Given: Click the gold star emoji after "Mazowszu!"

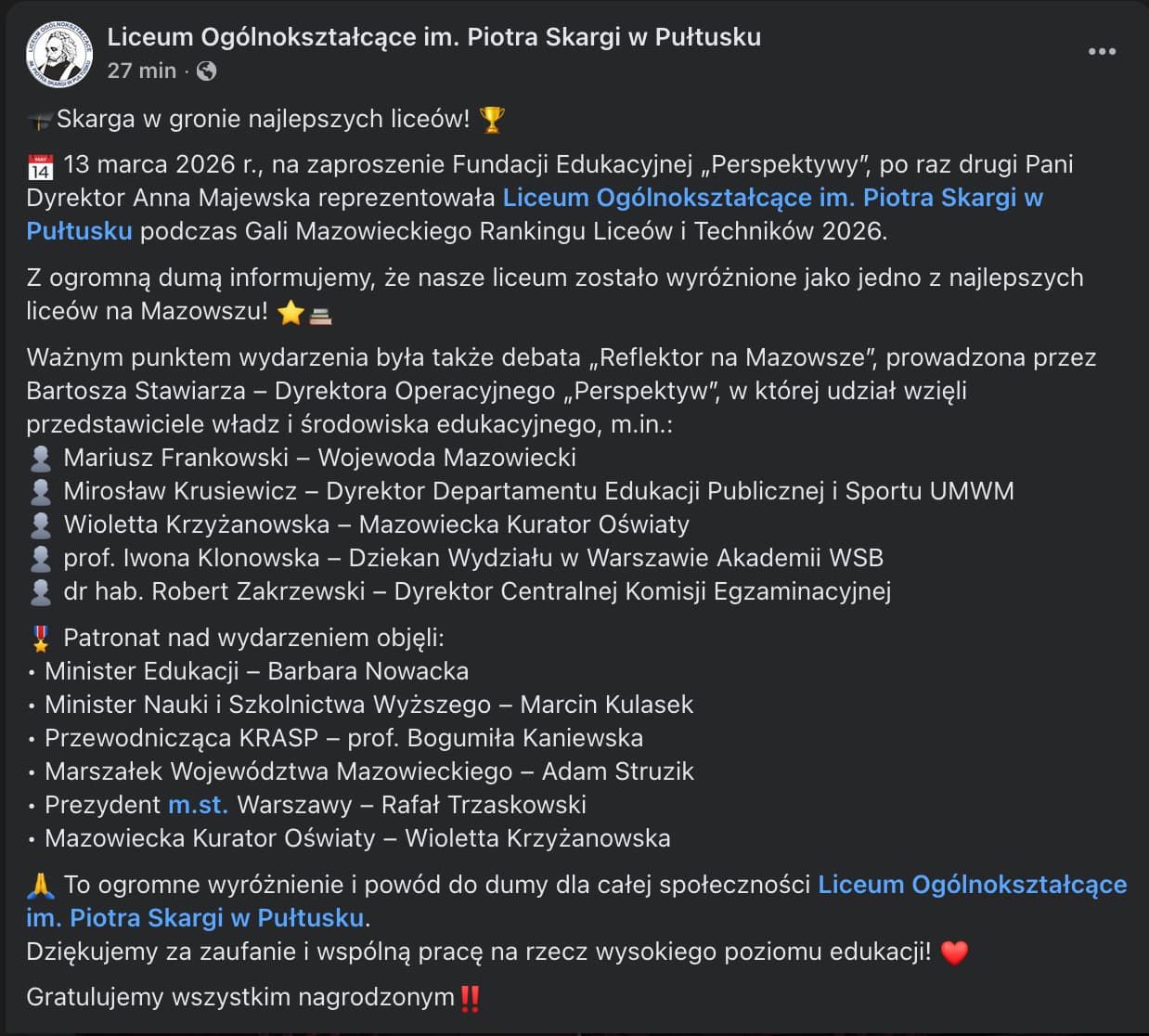Looking at the screenshot, I should point(290,313).
